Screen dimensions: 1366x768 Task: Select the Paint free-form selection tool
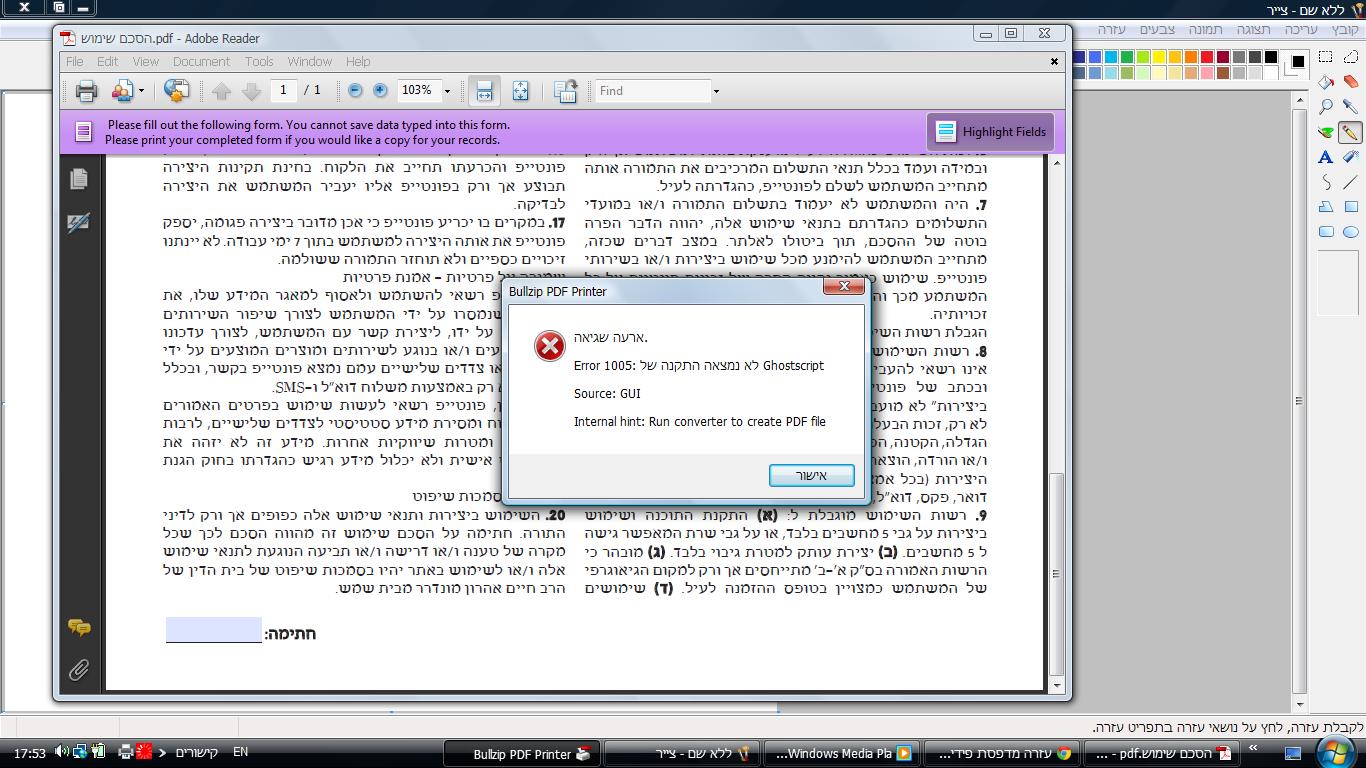coord(1350,58)
